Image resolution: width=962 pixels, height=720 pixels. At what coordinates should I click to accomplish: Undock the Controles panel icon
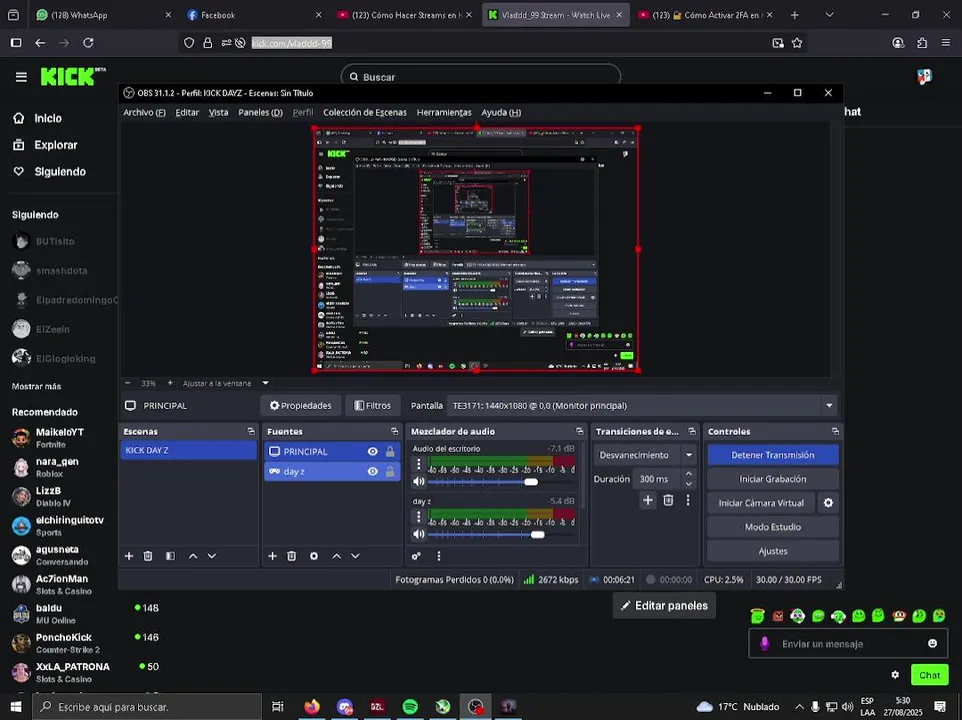[x=835, y=431]
